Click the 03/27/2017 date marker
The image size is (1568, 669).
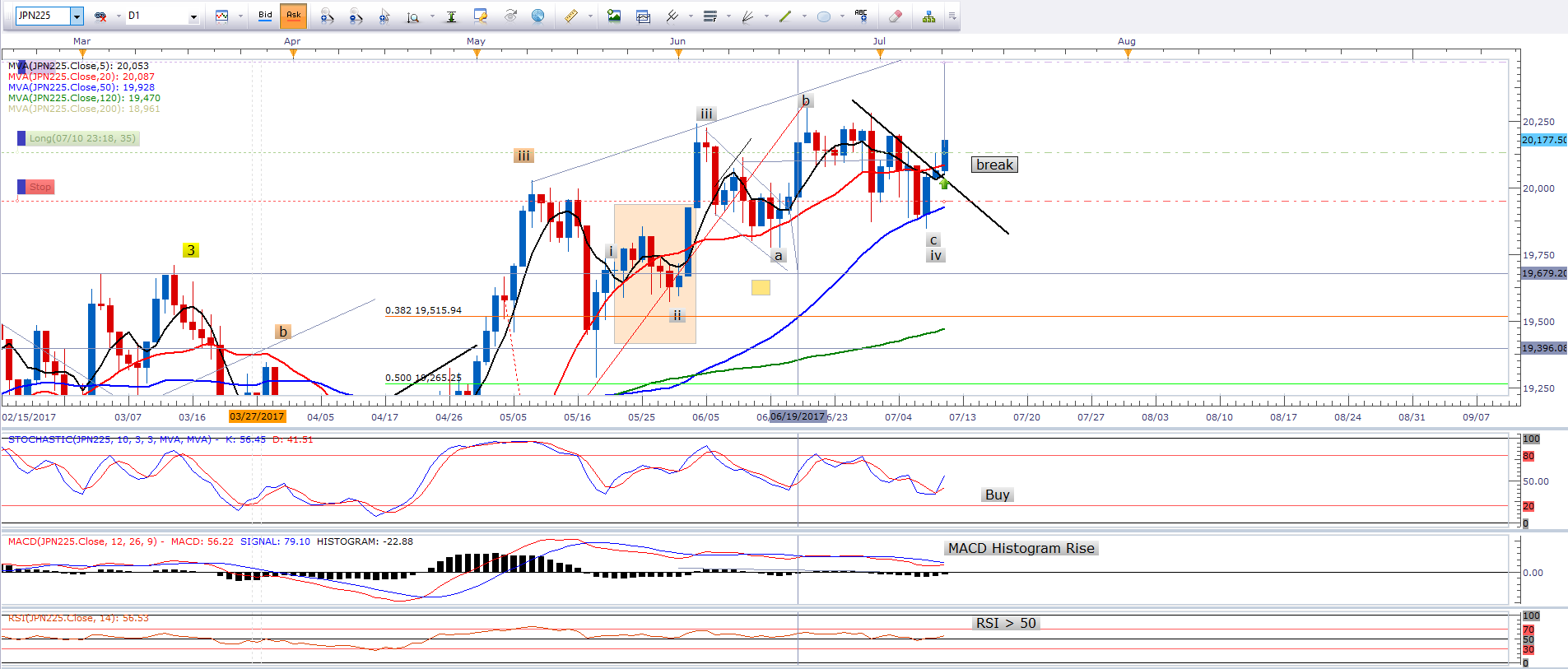(x=257, y=416)
